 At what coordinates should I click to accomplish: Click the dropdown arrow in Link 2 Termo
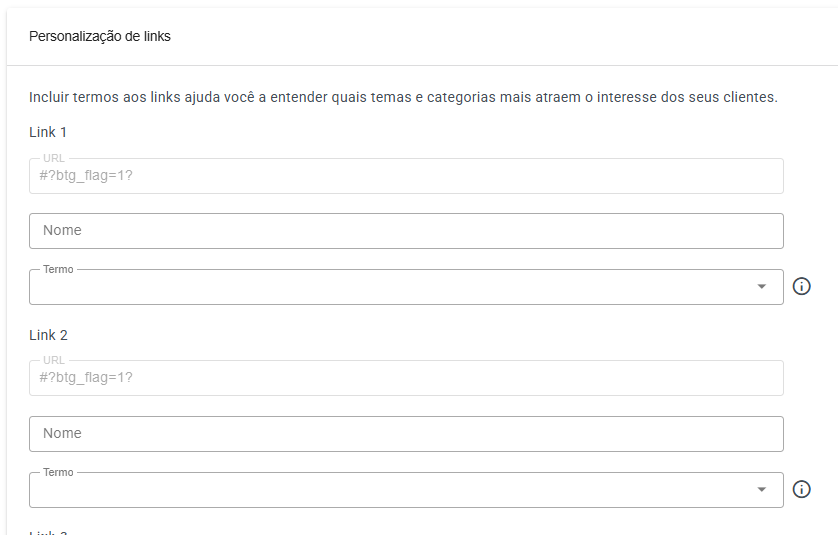[x=762, y=490]
